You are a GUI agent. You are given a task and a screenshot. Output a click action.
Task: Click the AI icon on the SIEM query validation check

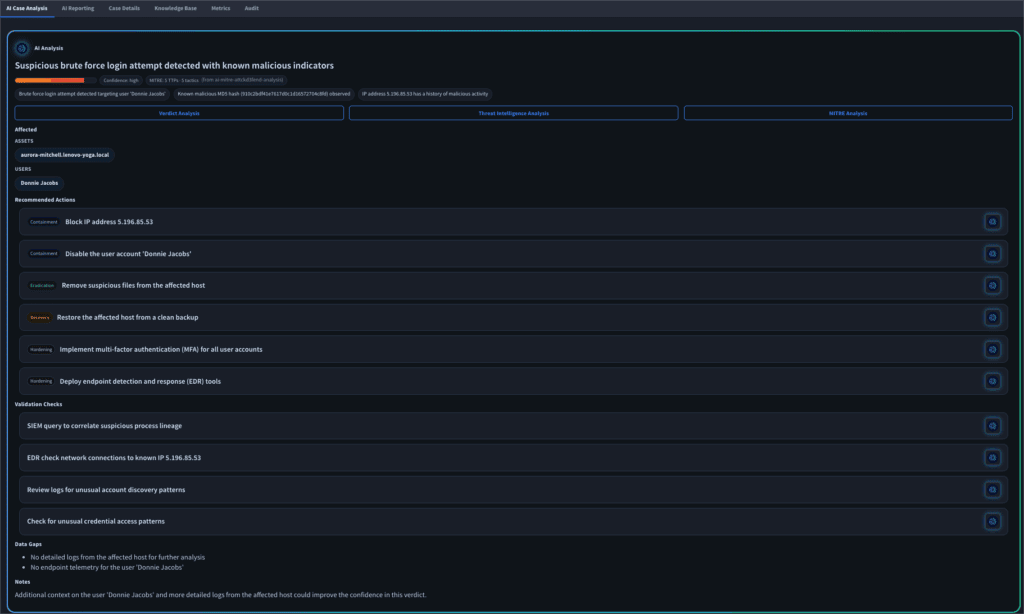click(x=992, y=426)
